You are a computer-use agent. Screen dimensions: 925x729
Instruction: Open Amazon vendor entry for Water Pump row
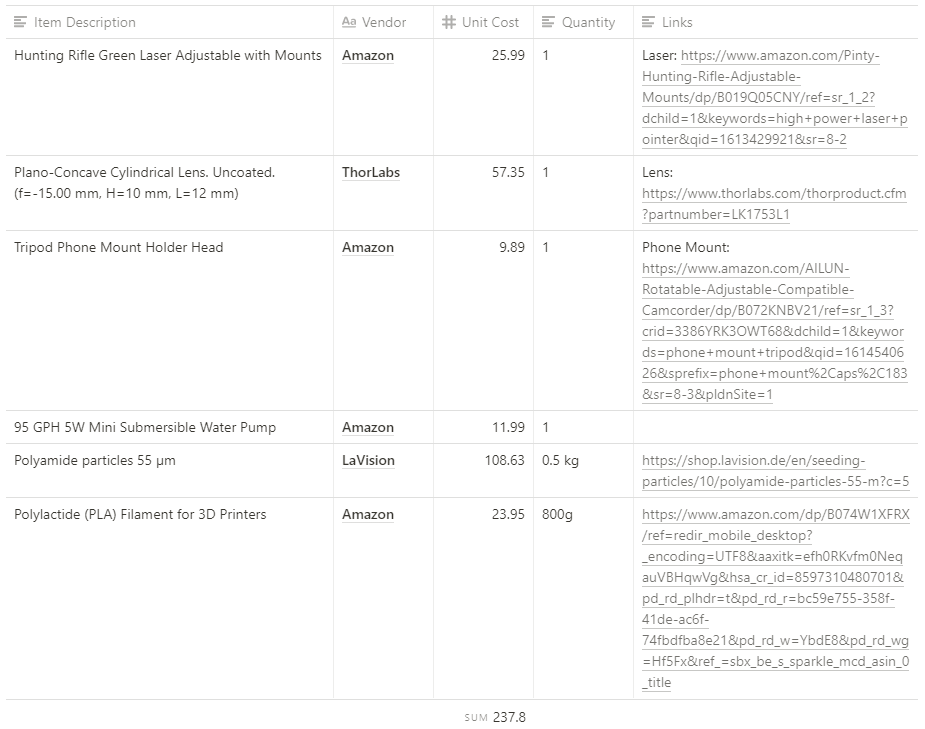(x=368, y=428)
